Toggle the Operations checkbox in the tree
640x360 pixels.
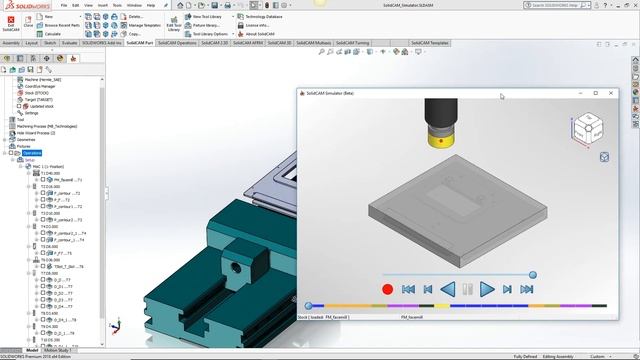pyautogui.click(x=11, y=153)
